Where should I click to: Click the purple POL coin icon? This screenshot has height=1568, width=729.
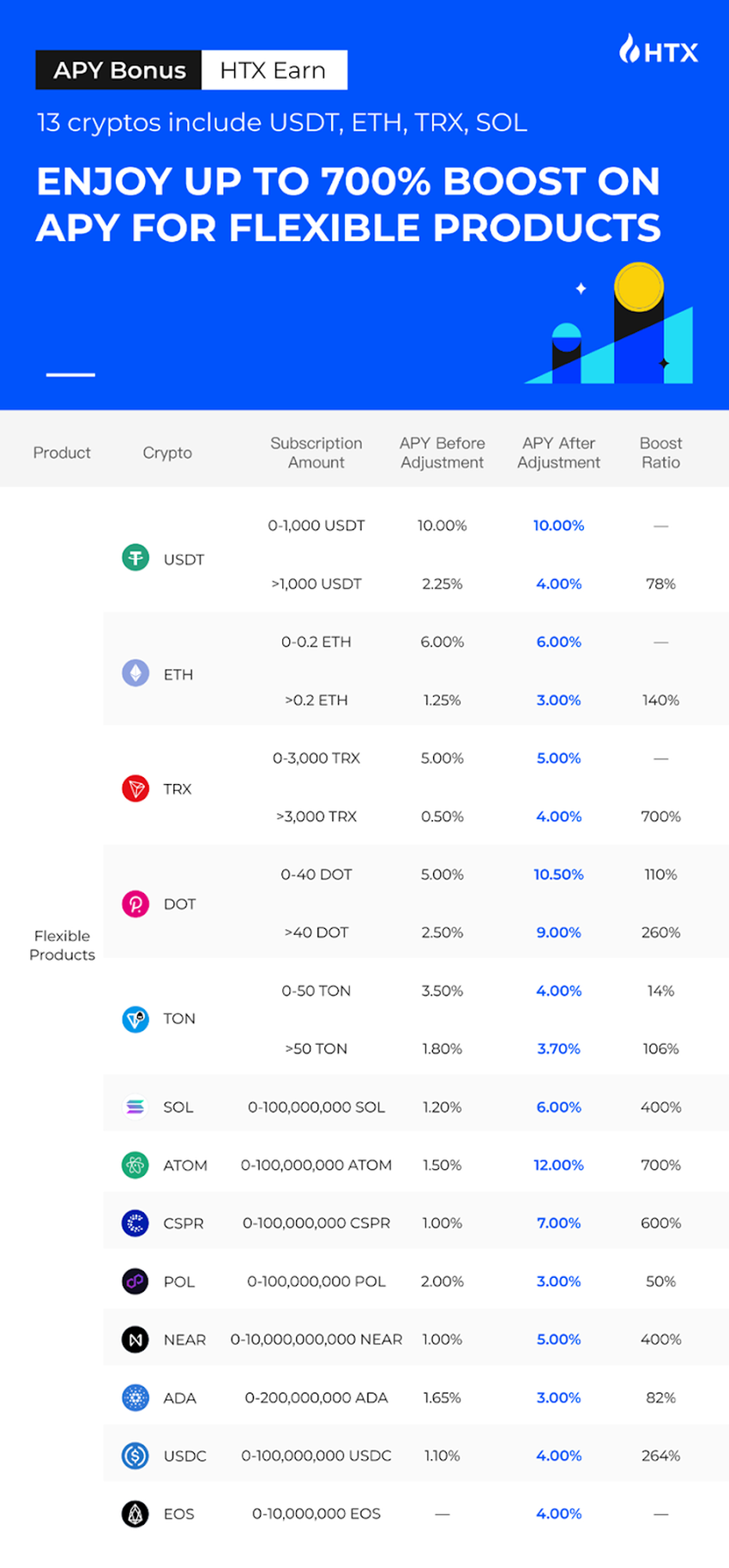tap(136, 1282)
